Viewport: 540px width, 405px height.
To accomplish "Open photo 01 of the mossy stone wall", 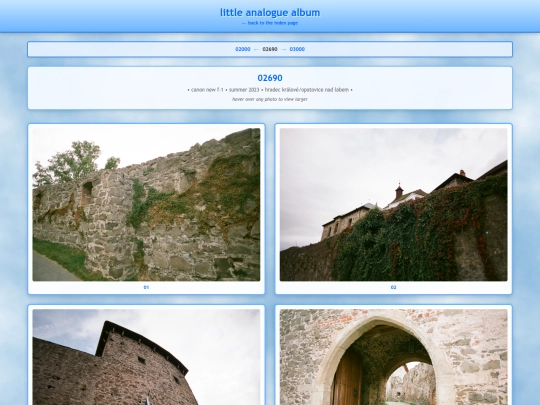I will [x=146, y=205].
